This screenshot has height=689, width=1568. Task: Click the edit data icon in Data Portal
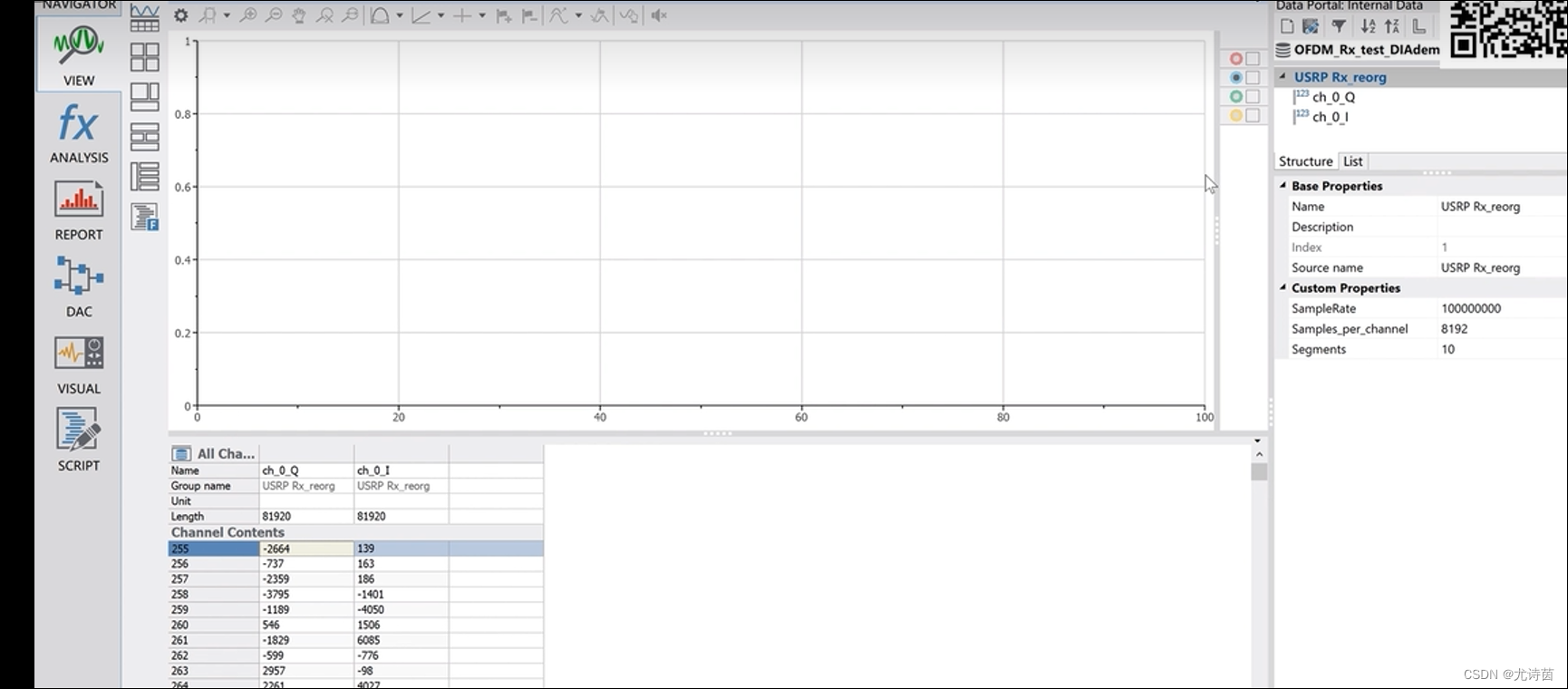tap(1311, 27)
